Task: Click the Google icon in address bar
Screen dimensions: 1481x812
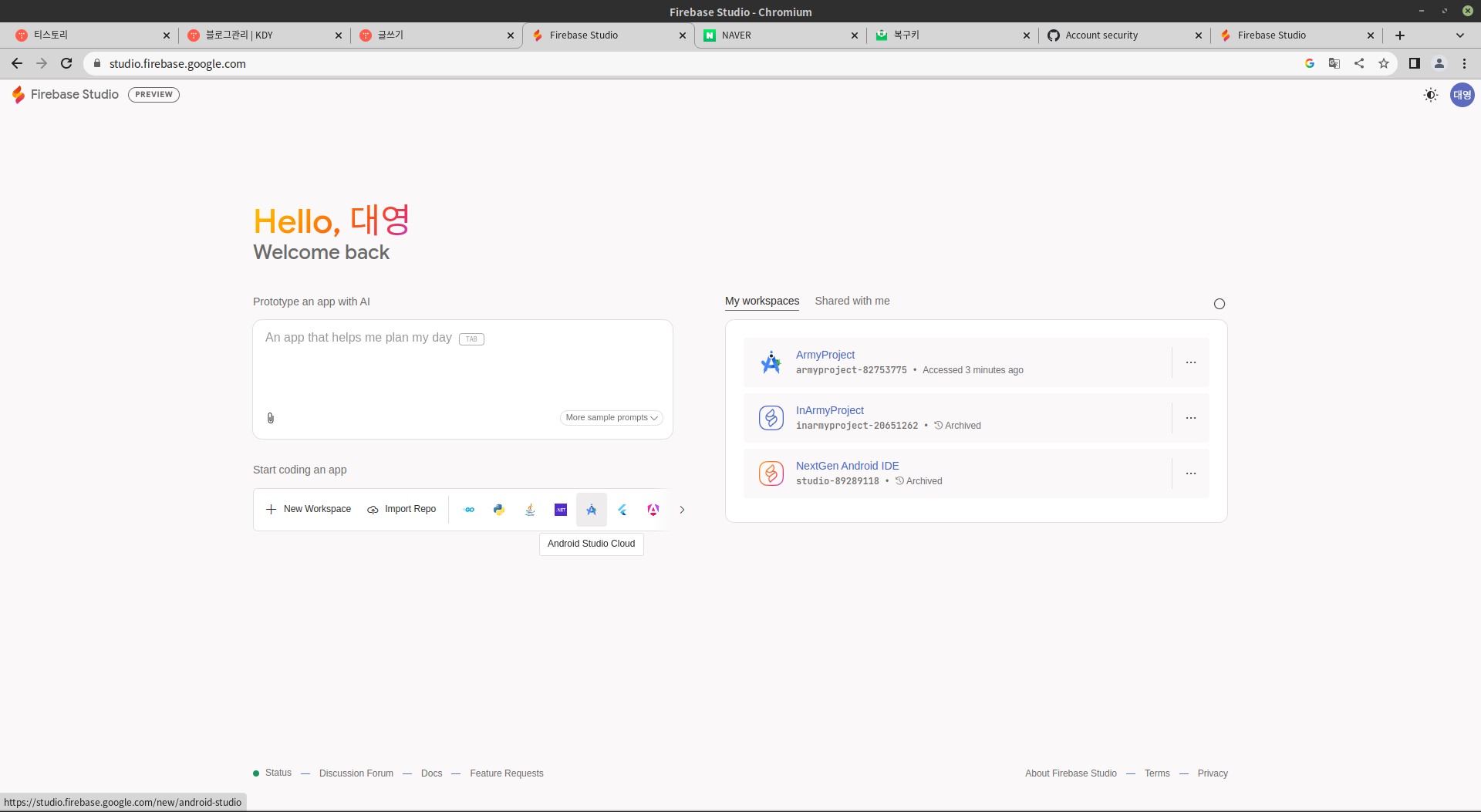Action: [x=1310, y=63]
